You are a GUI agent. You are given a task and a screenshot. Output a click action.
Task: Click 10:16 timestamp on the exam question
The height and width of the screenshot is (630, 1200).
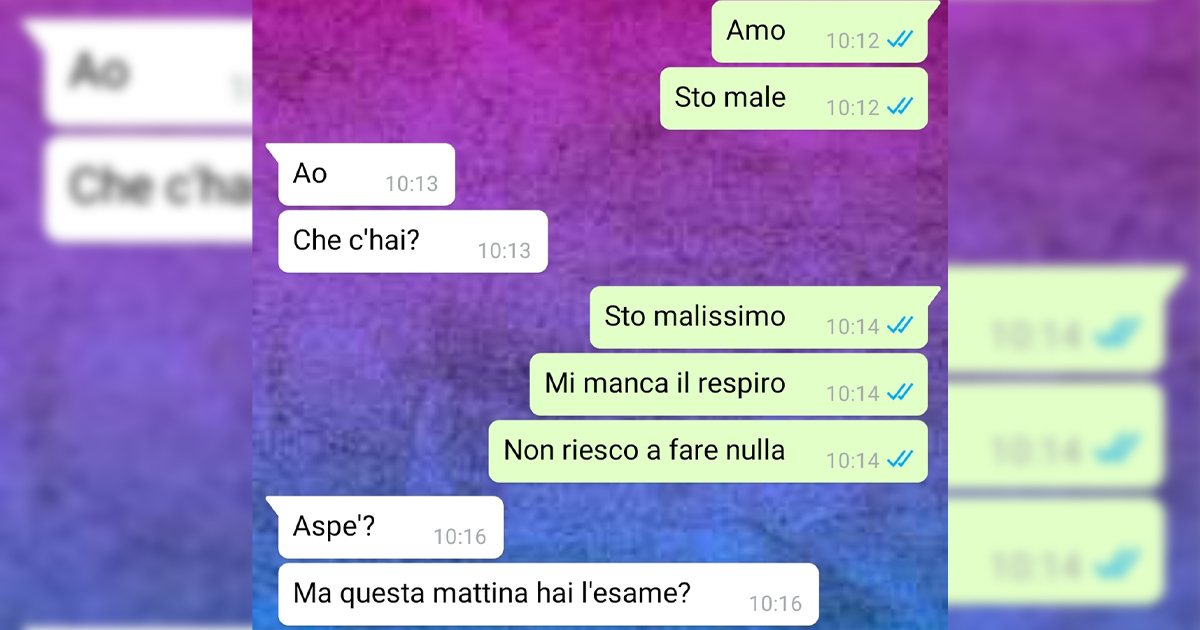(x=776, y=604)
